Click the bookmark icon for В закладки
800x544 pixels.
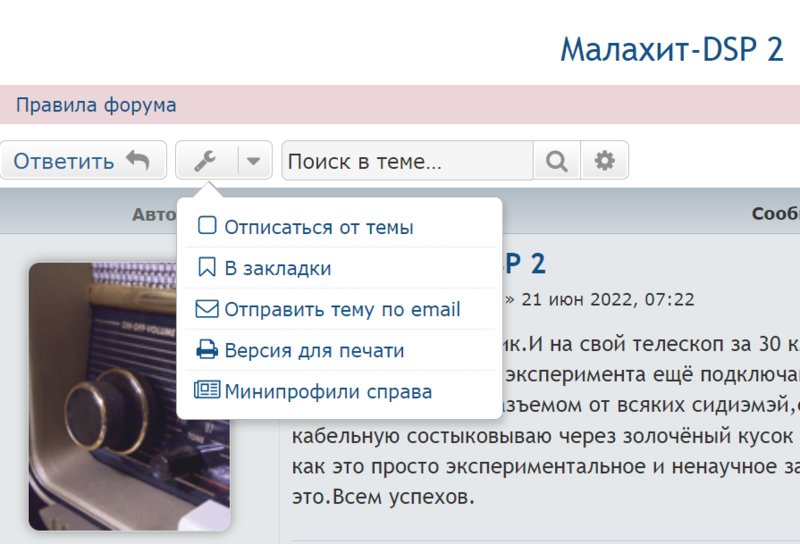click(207, 267)
